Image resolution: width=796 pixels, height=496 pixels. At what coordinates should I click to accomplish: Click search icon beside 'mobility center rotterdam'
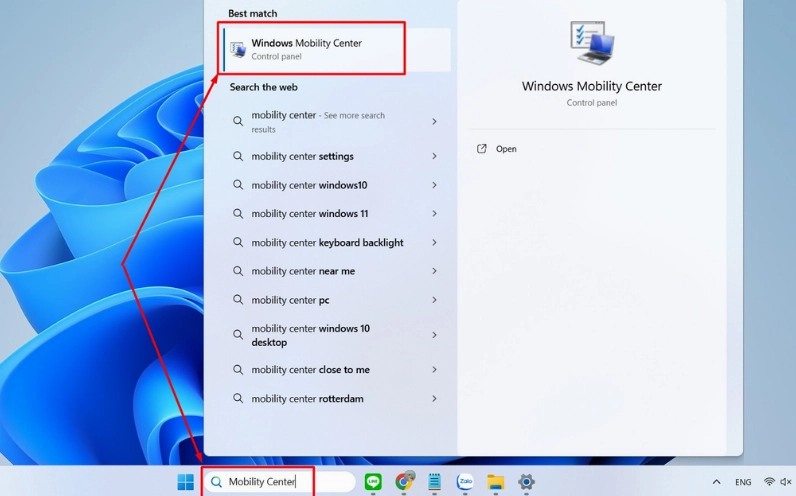point(238,399)
